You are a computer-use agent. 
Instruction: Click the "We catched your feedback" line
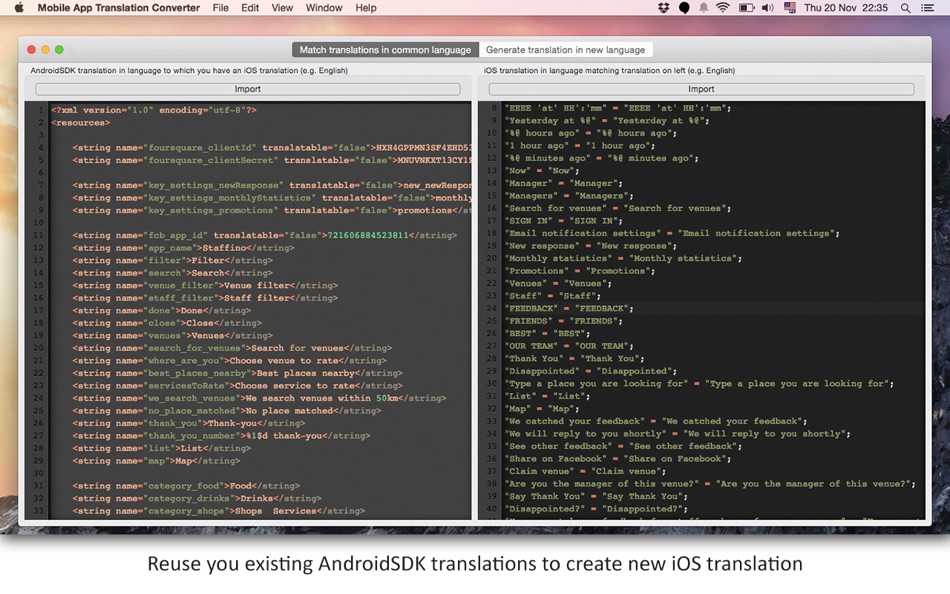[x=656, y=421]
